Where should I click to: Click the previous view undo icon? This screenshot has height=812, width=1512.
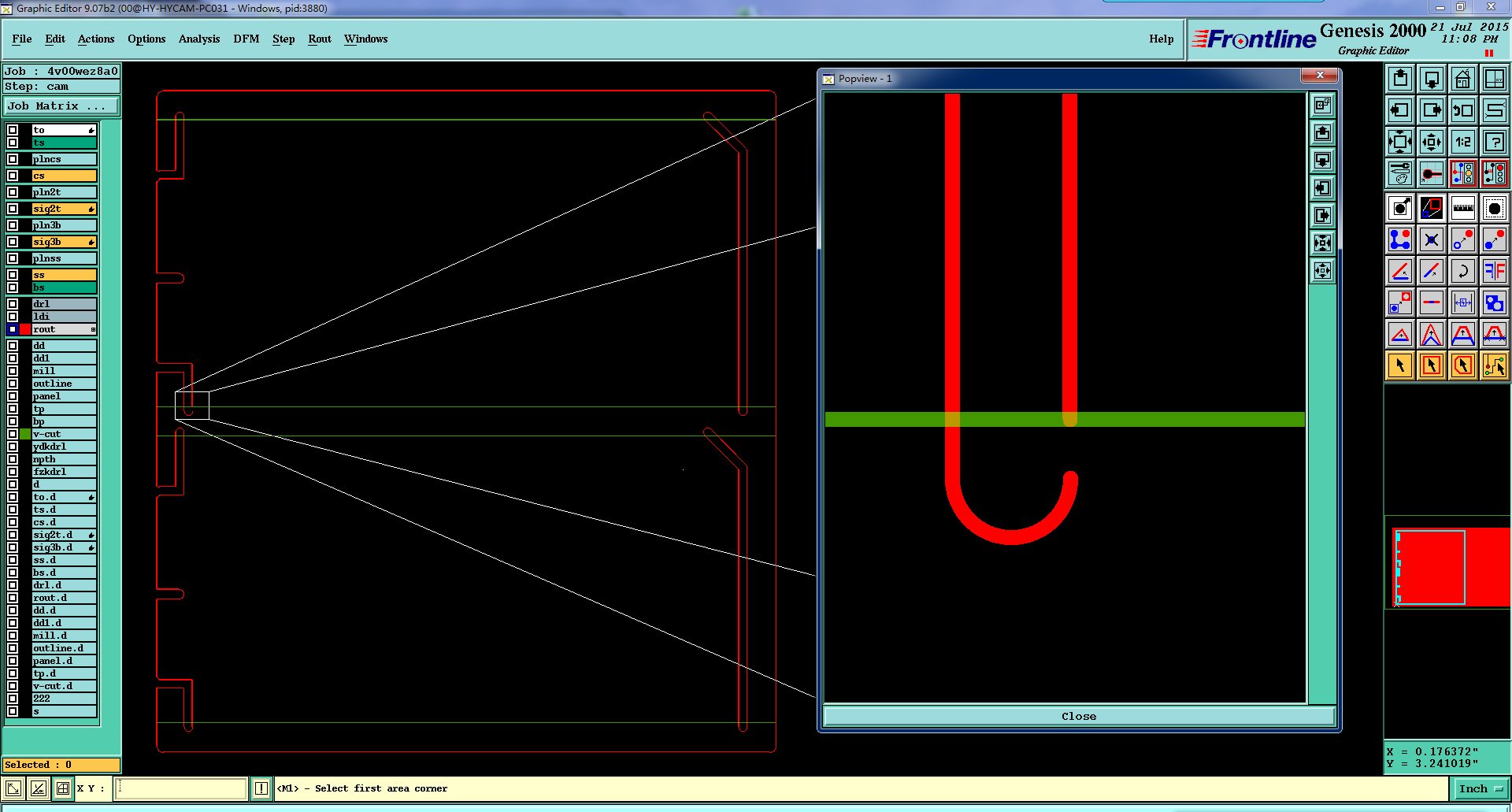coord(1463,110)
